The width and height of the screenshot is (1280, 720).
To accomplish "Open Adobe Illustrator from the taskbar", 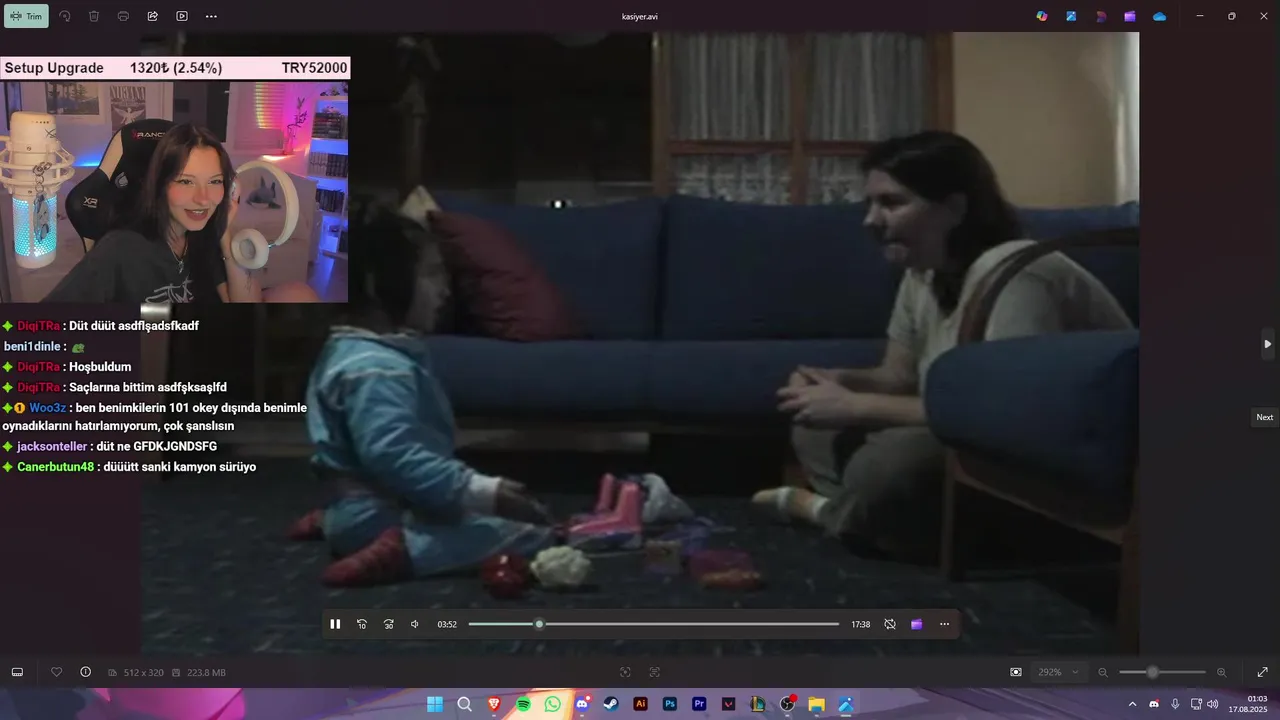I will click(641, 704).
